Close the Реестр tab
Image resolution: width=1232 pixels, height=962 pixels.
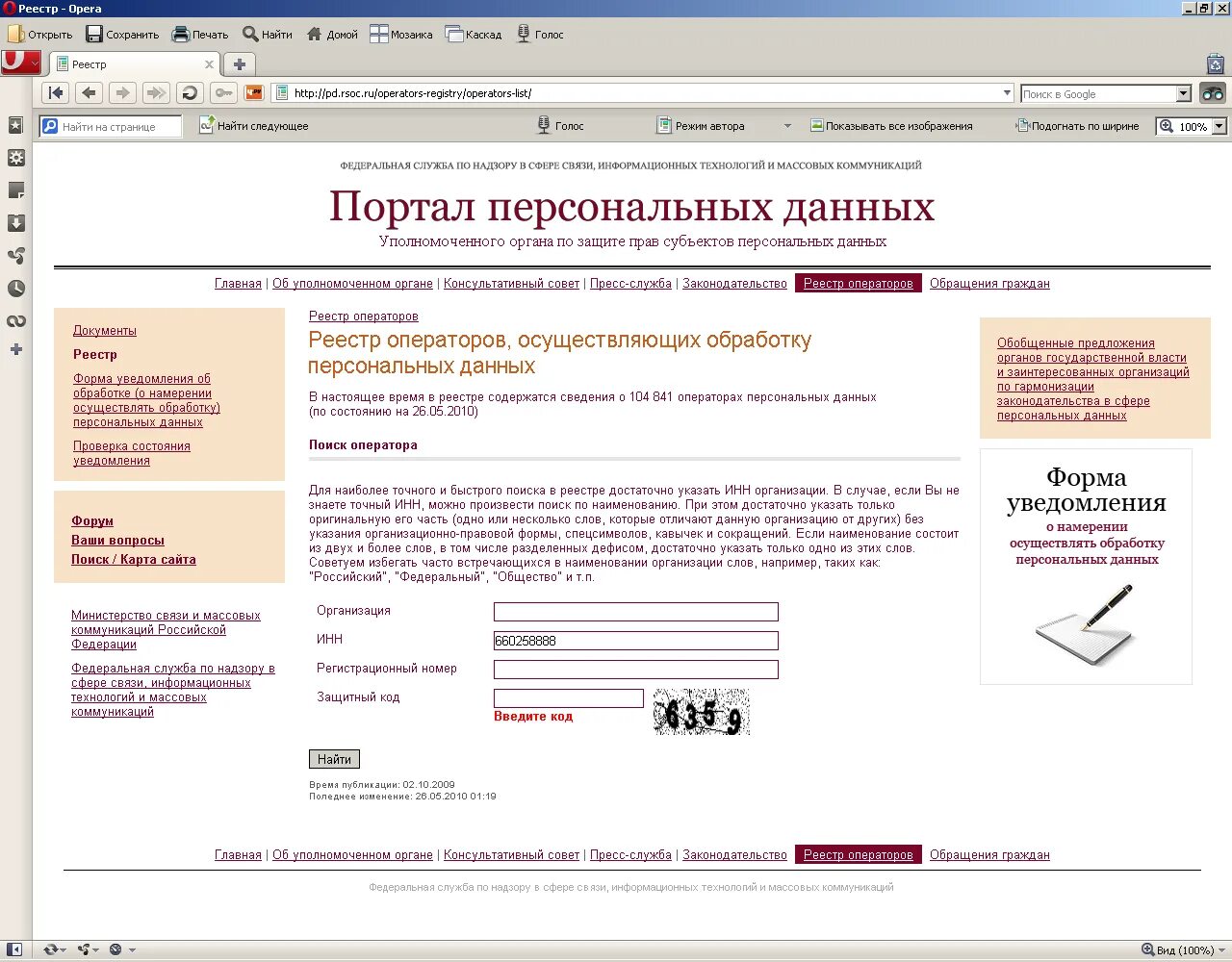209,64
